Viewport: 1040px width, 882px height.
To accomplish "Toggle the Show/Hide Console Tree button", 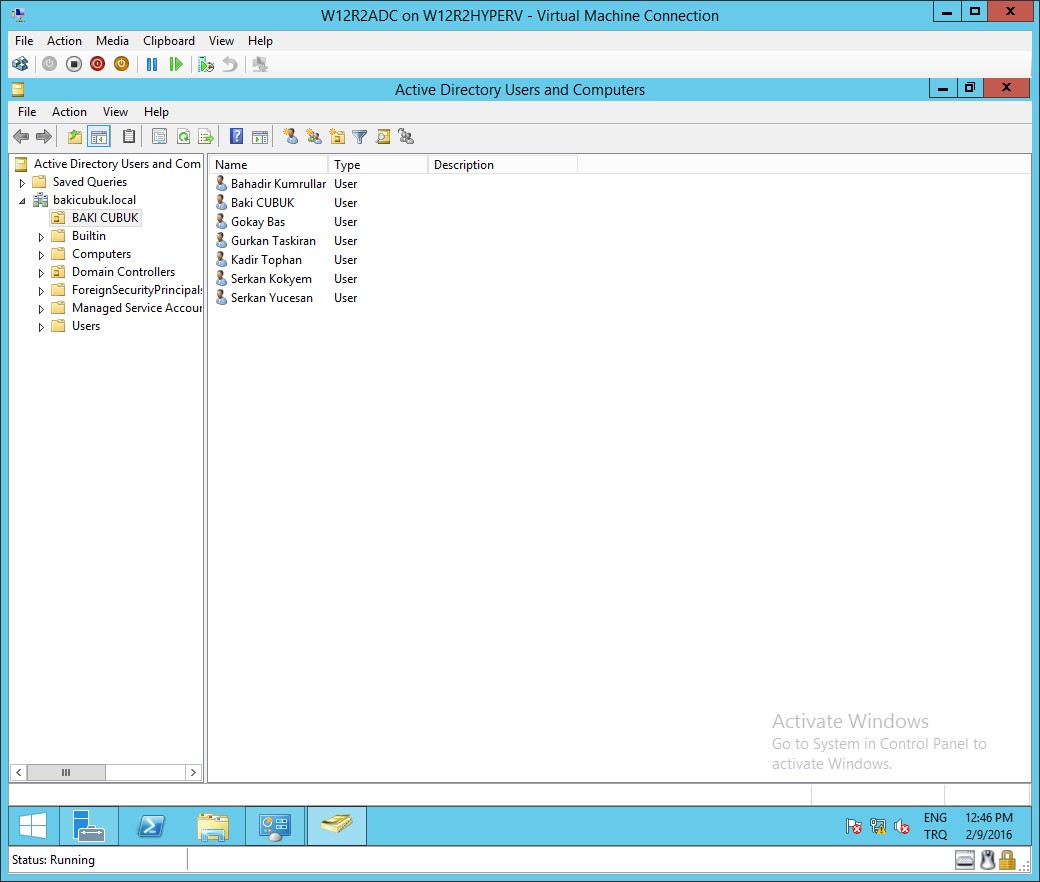I will [98, 137].
